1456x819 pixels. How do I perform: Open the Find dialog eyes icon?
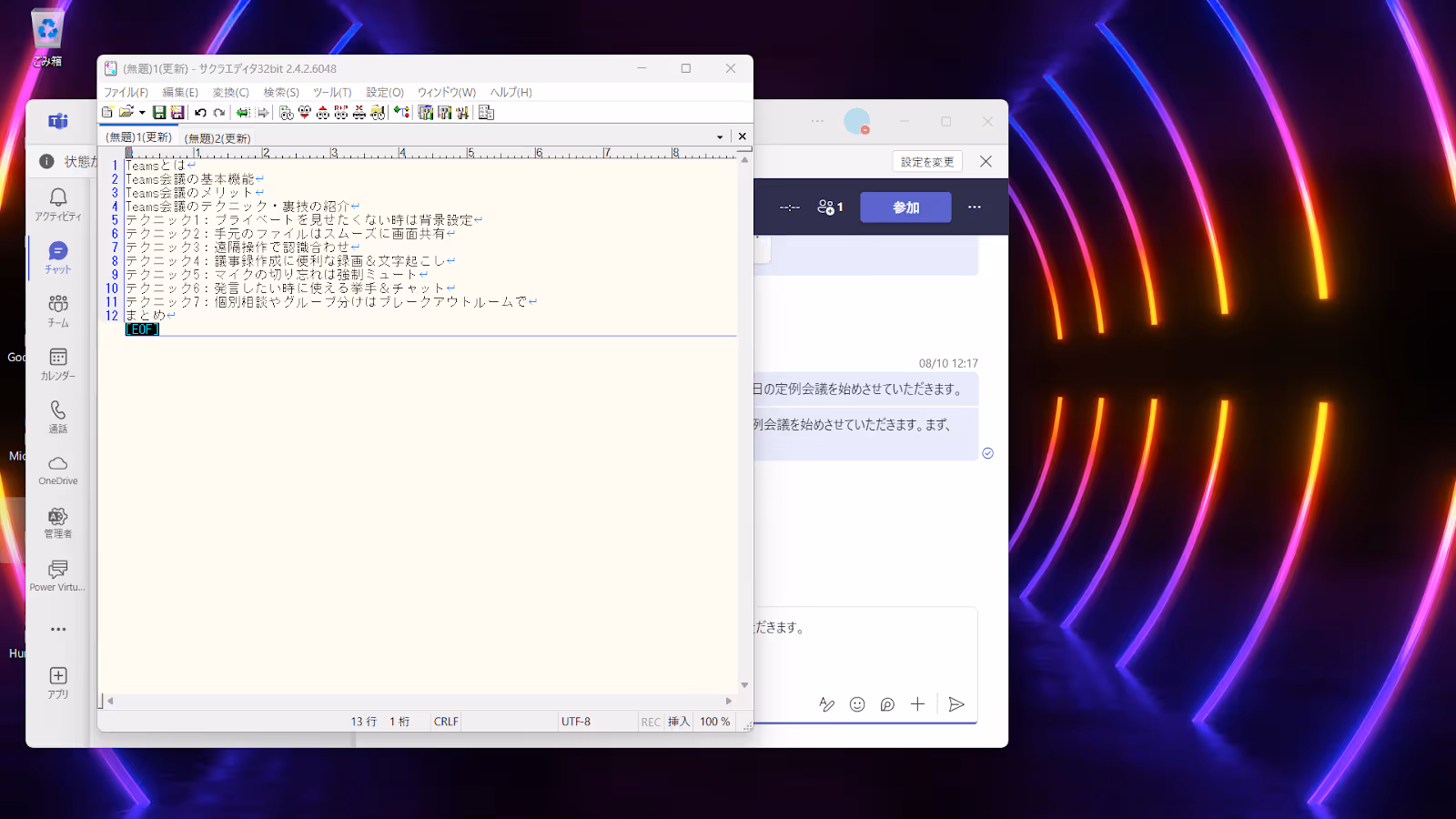[x=286, y=113]
